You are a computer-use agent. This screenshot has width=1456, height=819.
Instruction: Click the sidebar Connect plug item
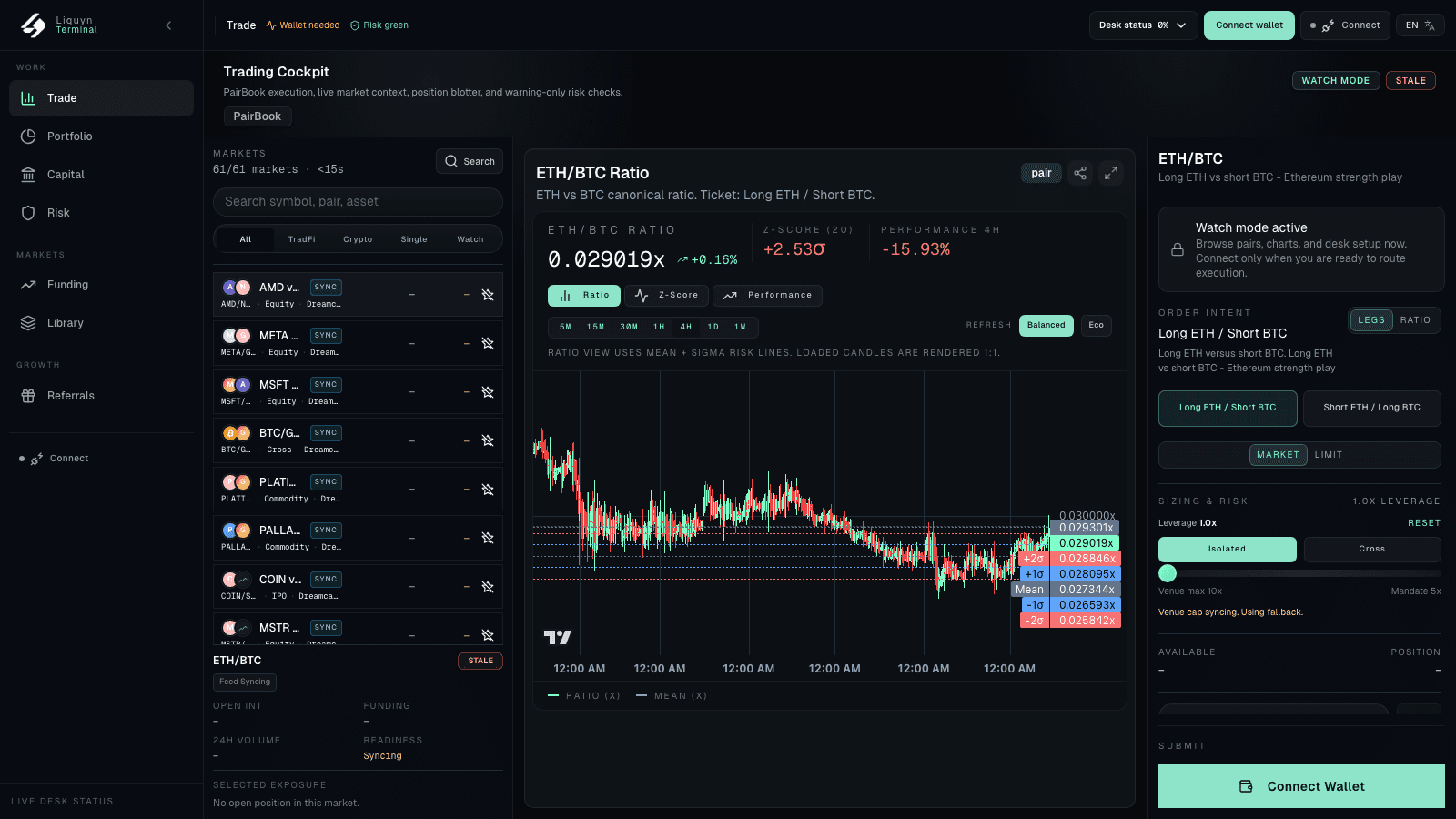[55, 459]
